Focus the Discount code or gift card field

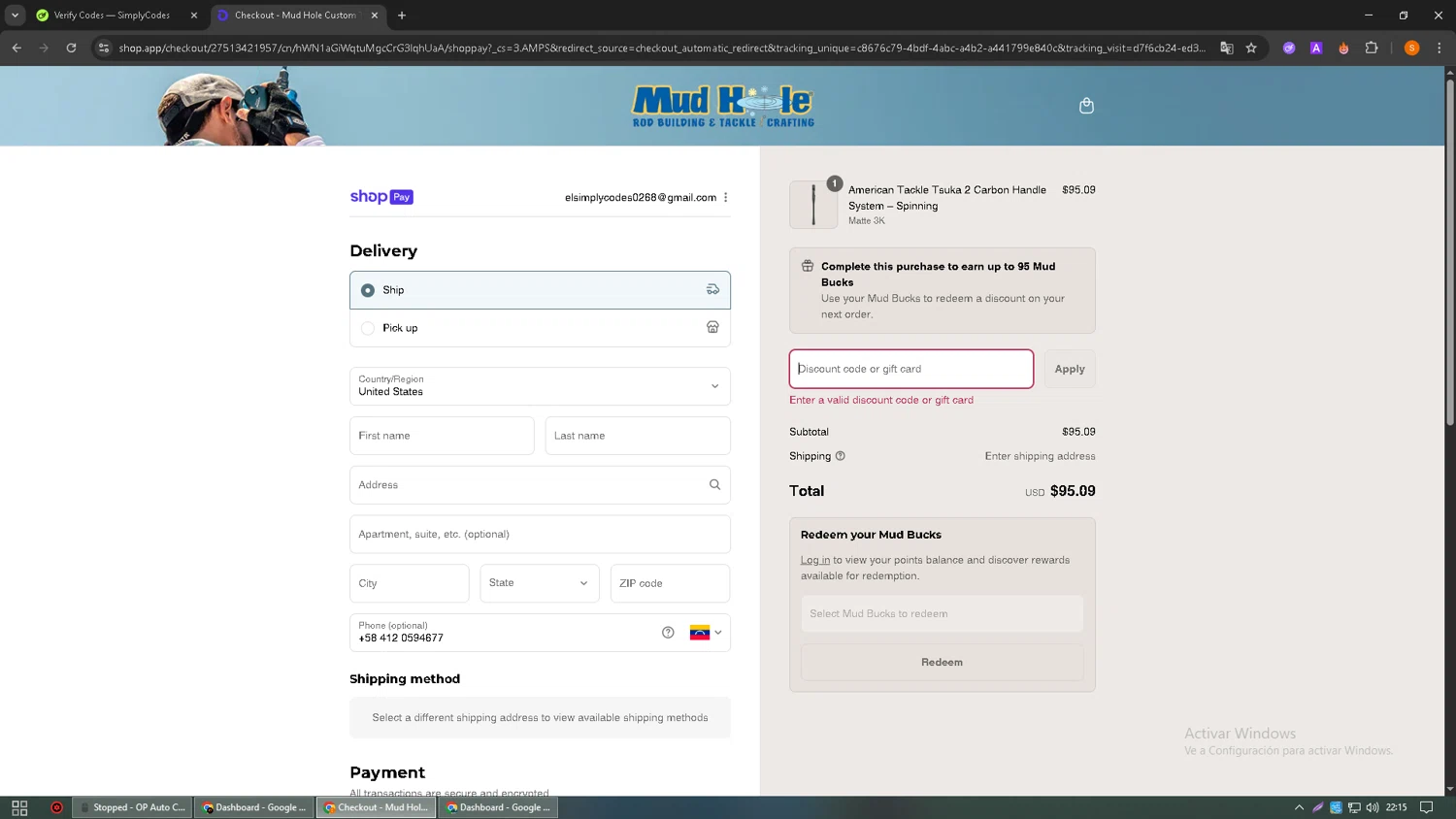click(911, 369)
